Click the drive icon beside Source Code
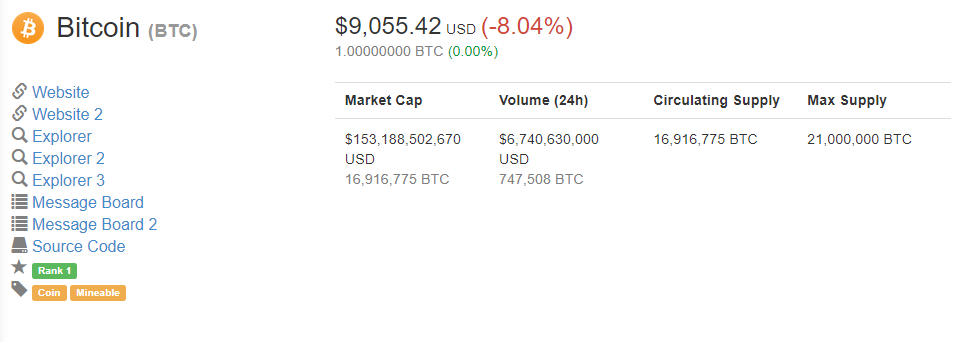The image size is (963, 363). [20, 246]
